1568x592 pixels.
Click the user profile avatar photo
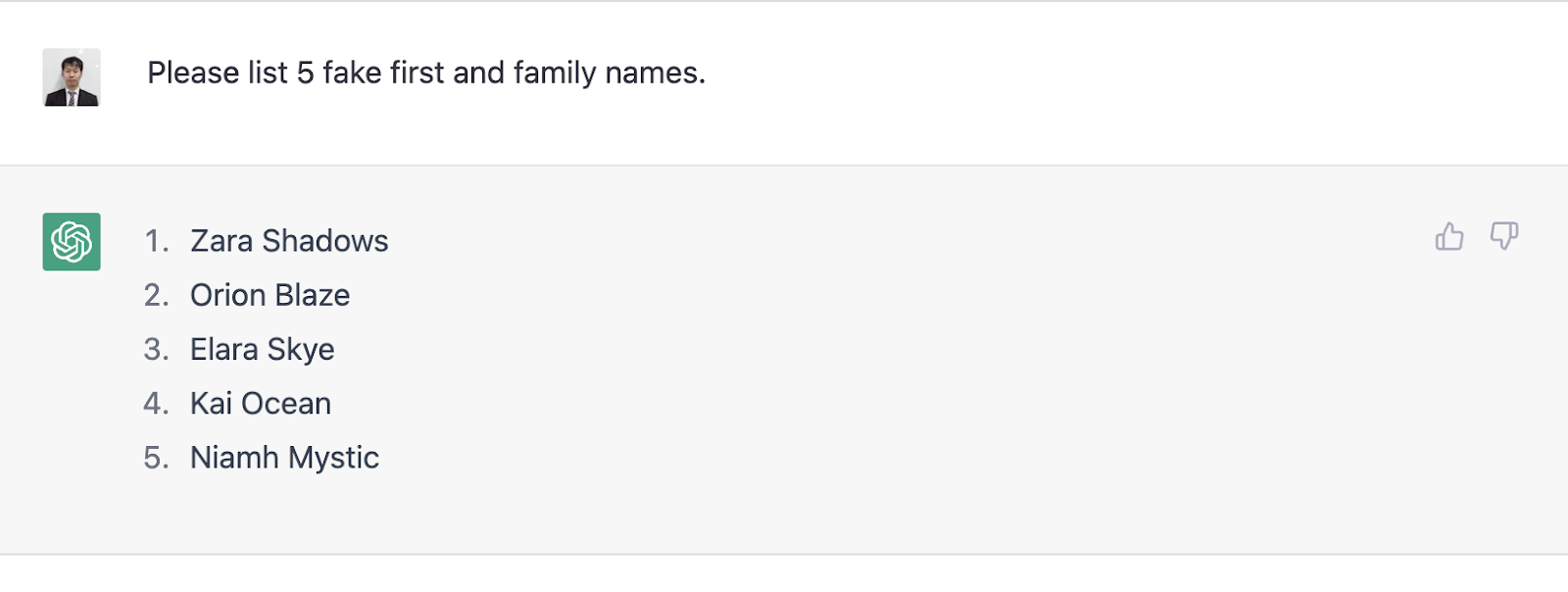pyautogui.click(x=72, y=77)
